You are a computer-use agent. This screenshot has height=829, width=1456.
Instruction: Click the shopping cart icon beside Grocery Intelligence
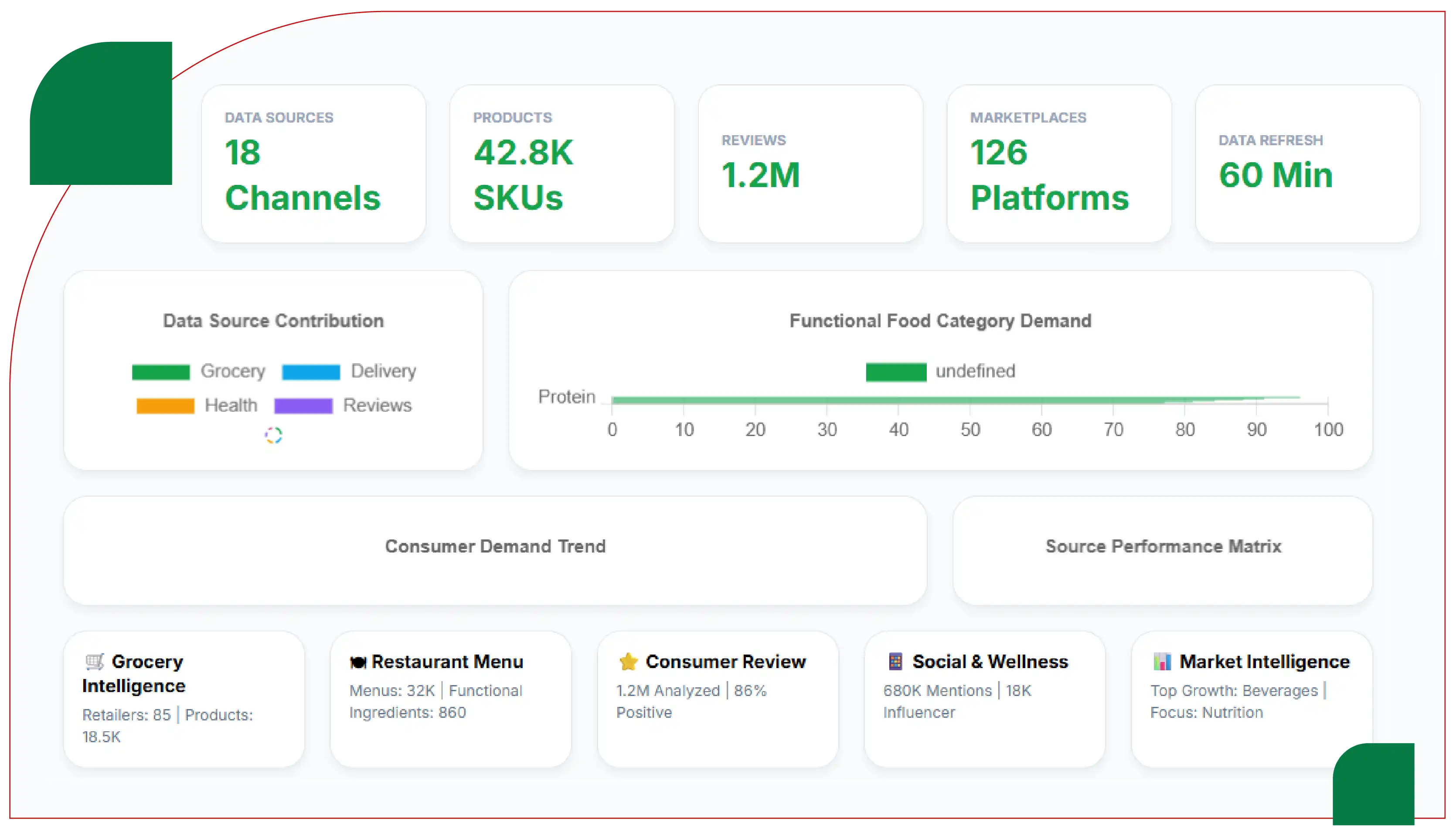pyautogui.click(x=95, y=662)
